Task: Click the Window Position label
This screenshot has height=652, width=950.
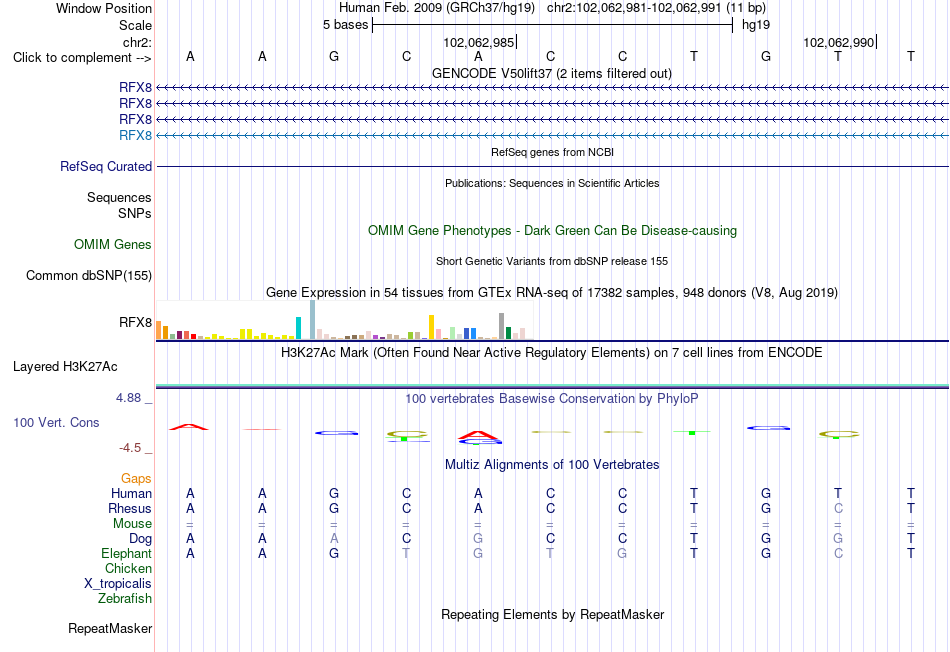Action: coord(104,8)
